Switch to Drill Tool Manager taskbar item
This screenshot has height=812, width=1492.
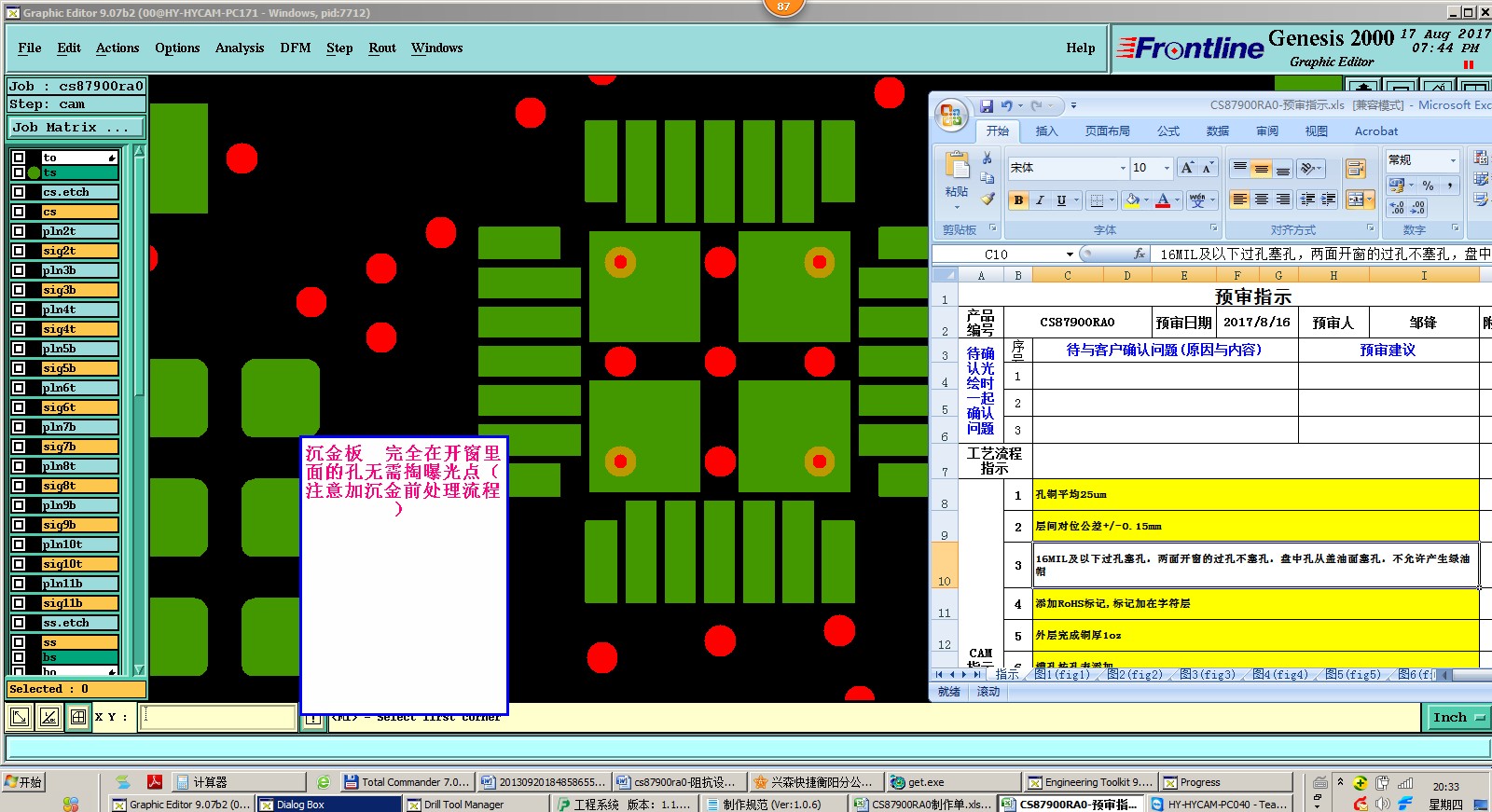pyautogui.click(x=477, y=804)
